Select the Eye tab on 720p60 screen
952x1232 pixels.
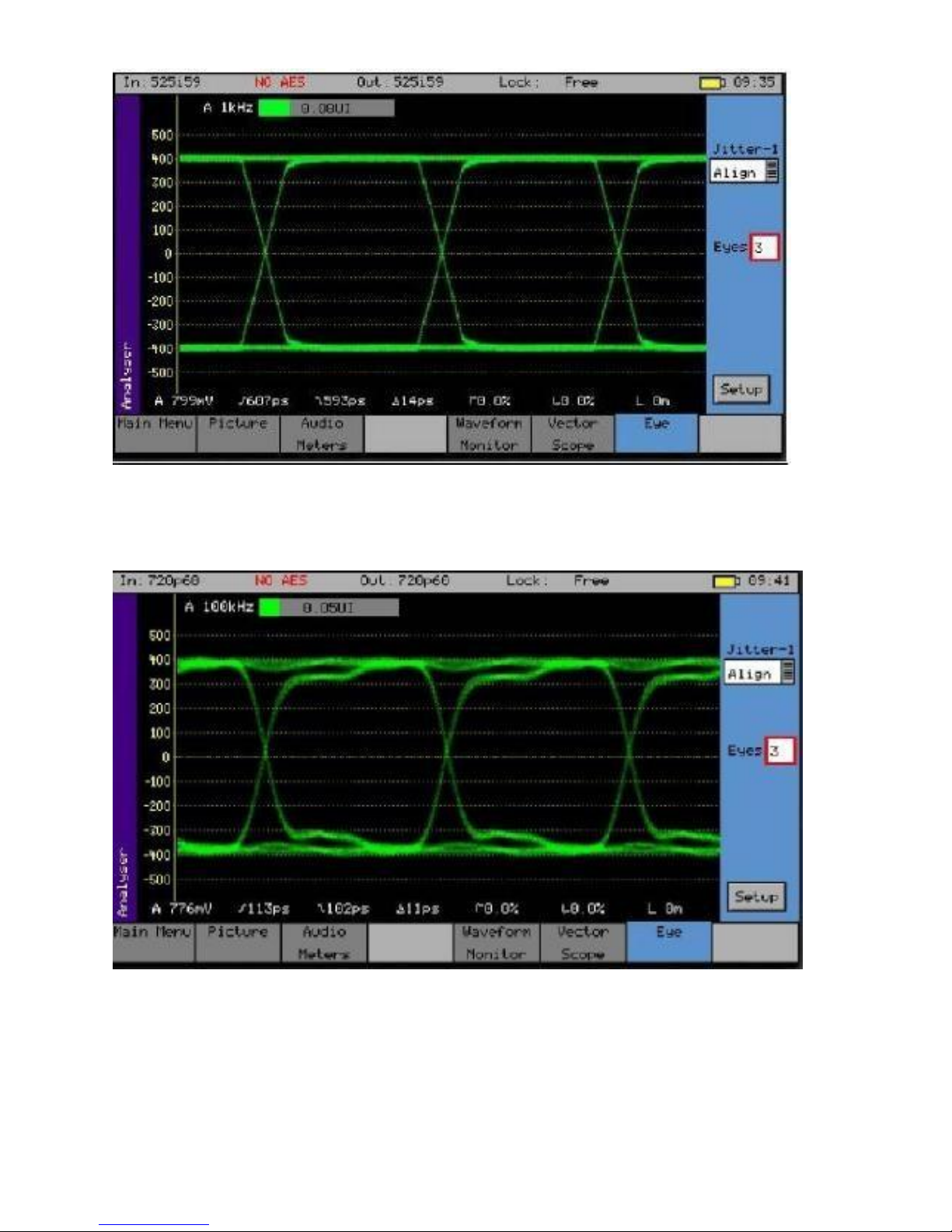[668, 942]
